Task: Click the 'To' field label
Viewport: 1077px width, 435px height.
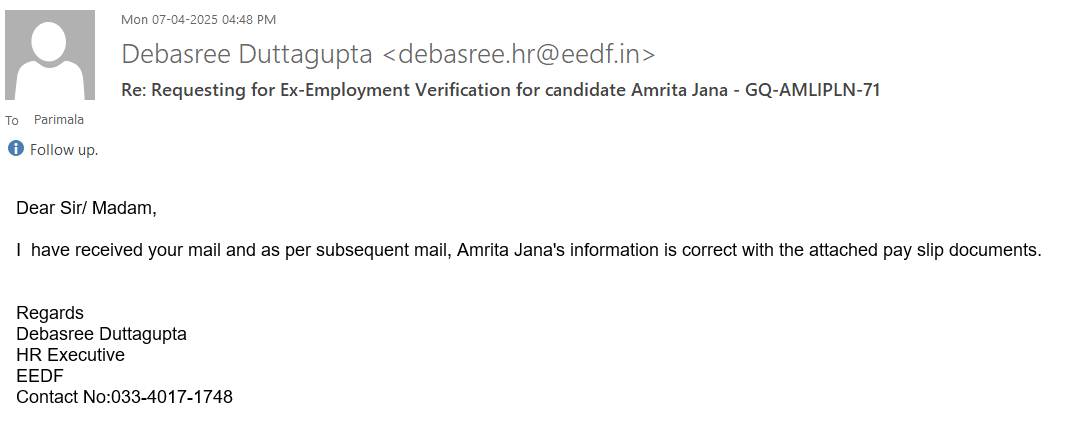Action: click(12, 120)
